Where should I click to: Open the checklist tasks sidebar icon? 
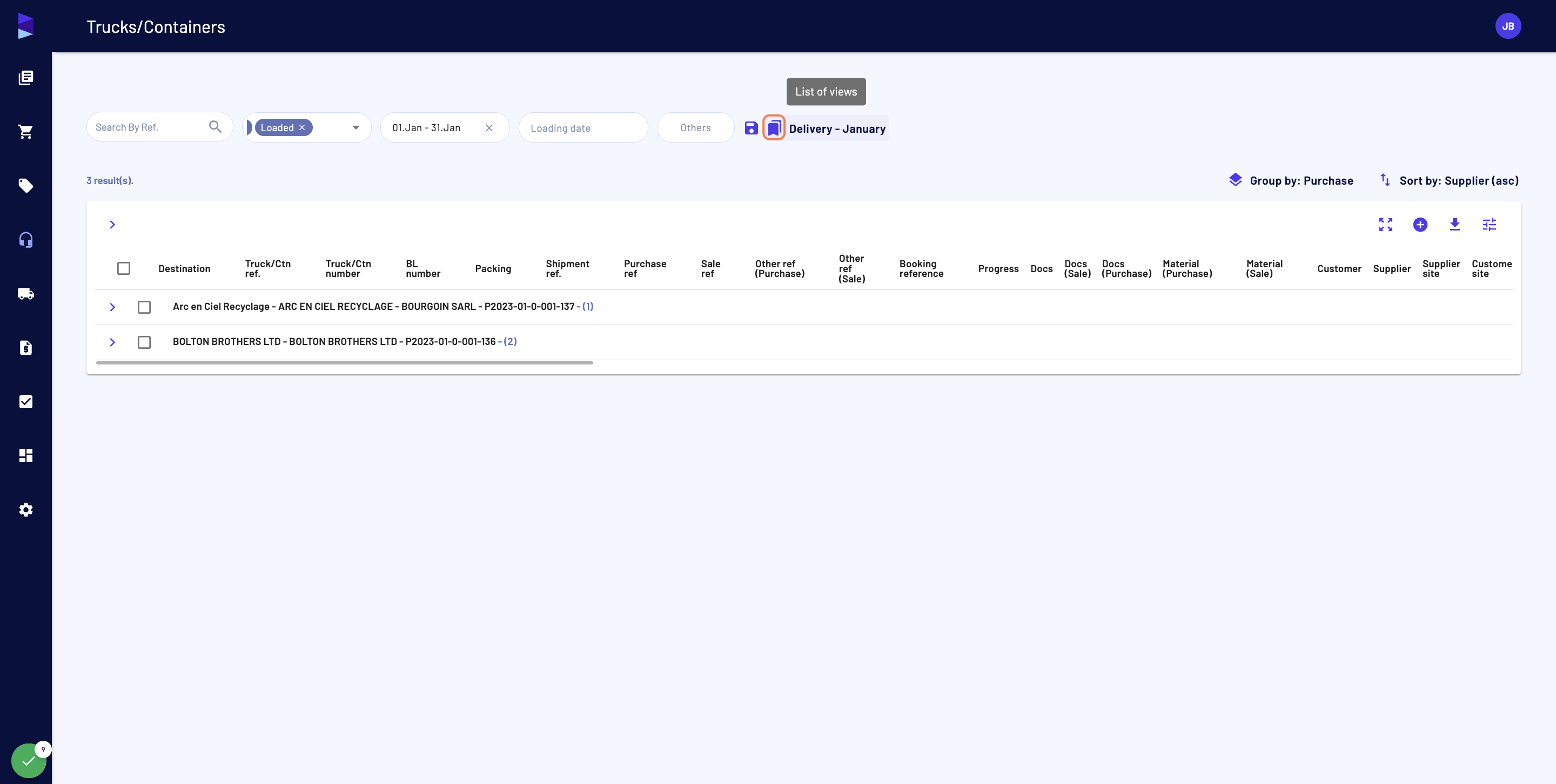(x=25, y=401)
